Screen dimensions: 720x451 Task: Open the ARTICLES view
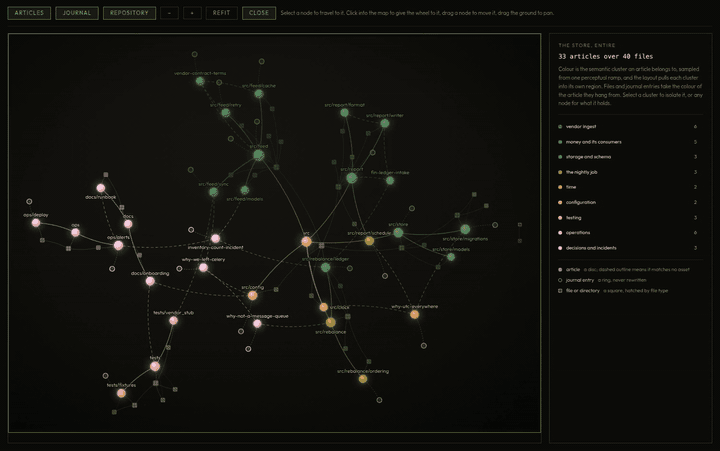[x=29, y=13]
